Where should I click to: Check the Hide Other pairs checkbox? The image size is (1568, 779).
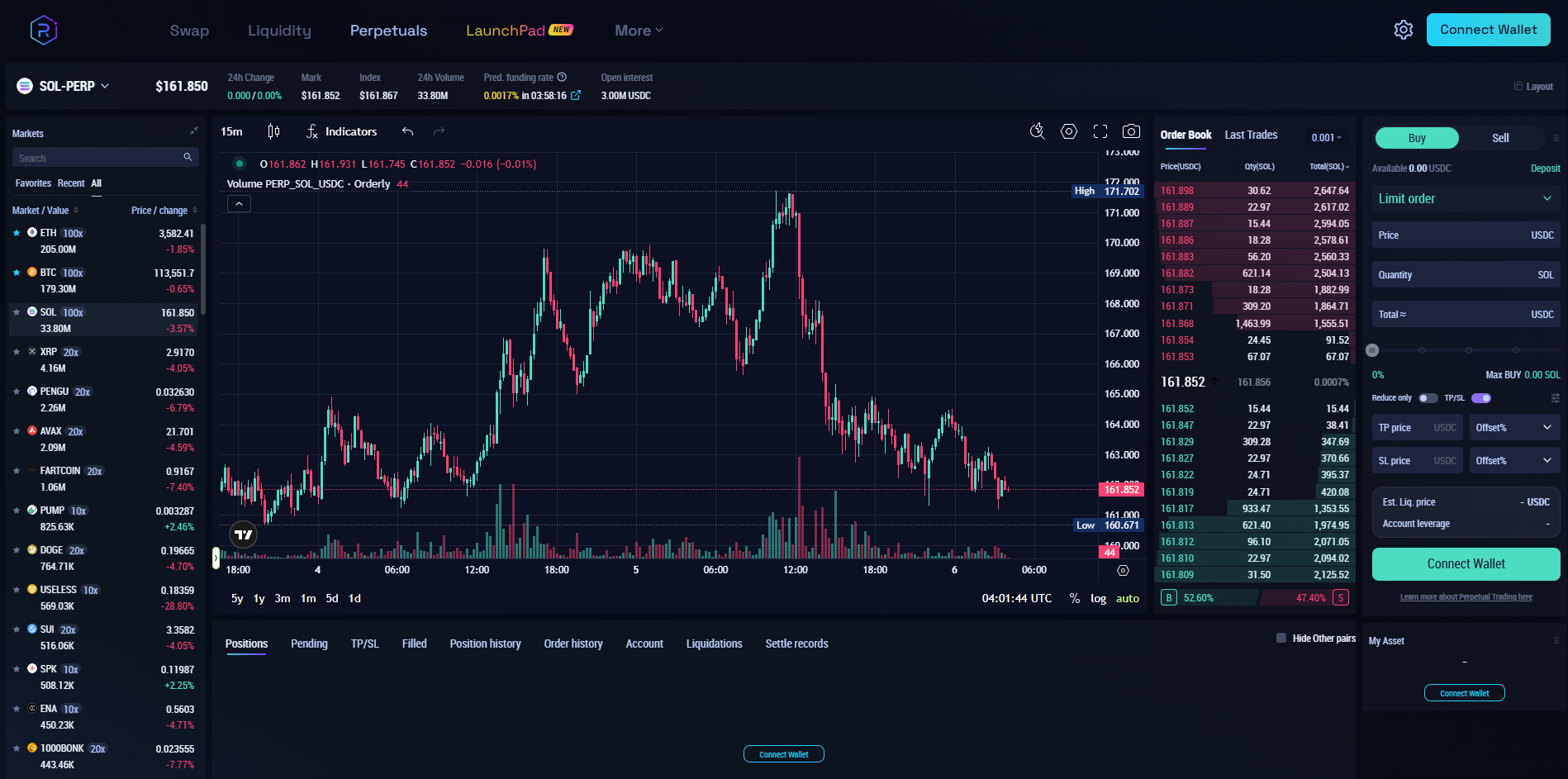pos(1281,638)
